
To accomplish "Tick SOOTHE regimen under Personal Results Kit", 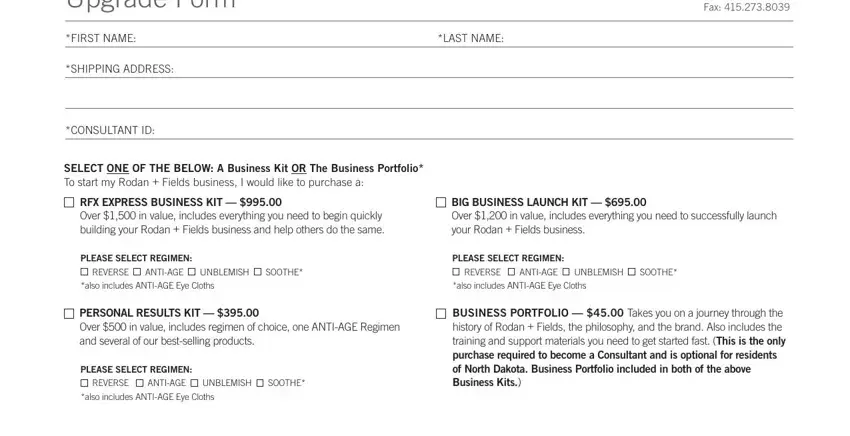I will [260, 383].
